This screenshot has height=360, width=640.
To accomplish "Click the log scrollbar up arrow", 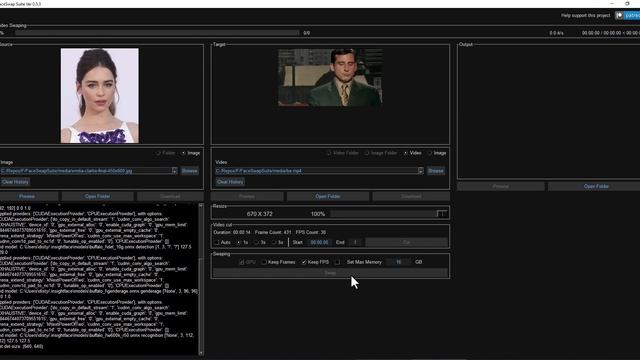I will pos(201,206).
